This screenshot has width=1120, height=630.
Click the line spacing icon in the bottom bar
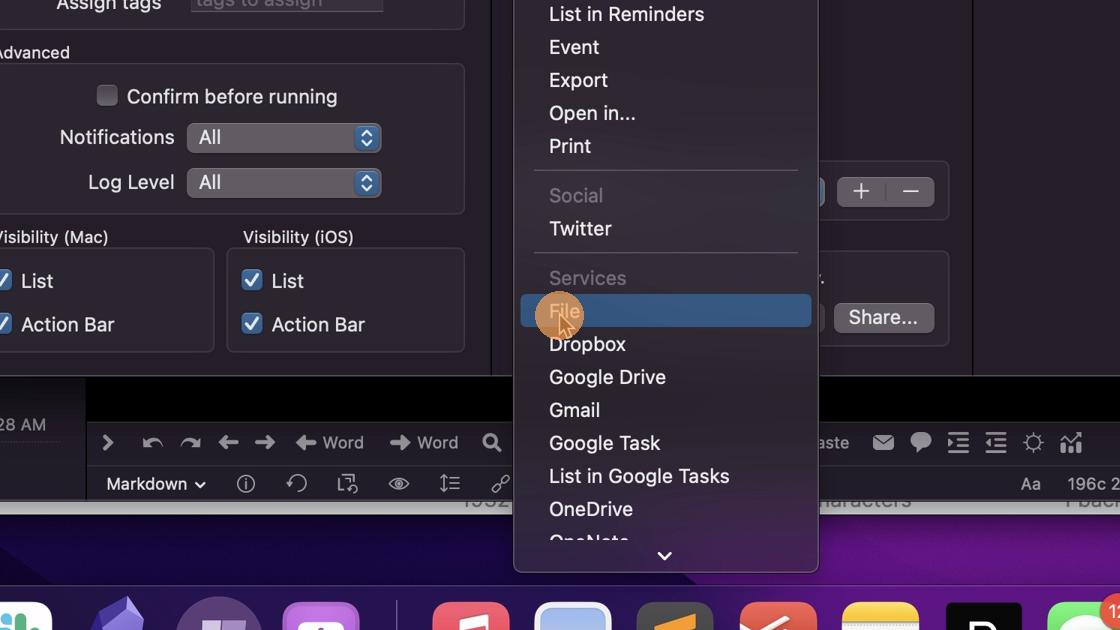pos(450,484)
